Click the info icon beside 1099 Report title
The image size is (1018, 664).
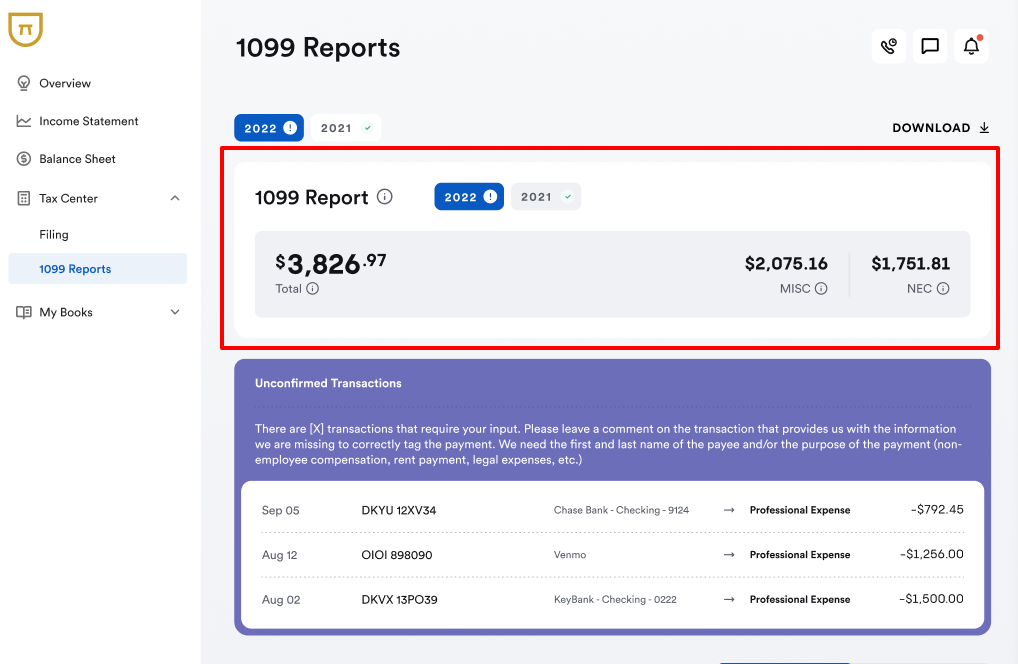click(x=385, y=197)
